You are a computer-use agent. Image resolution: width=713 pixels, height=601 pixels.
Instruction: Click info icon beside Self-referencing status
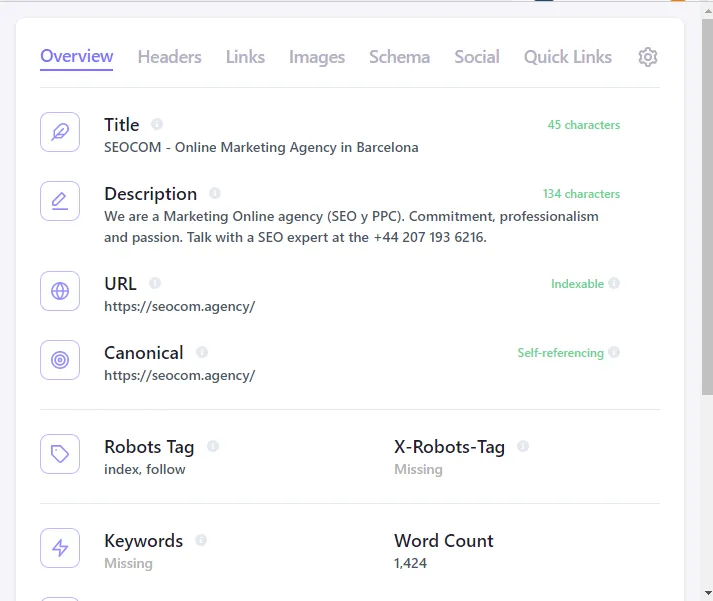pyautogui.click(x=614, y=352)
